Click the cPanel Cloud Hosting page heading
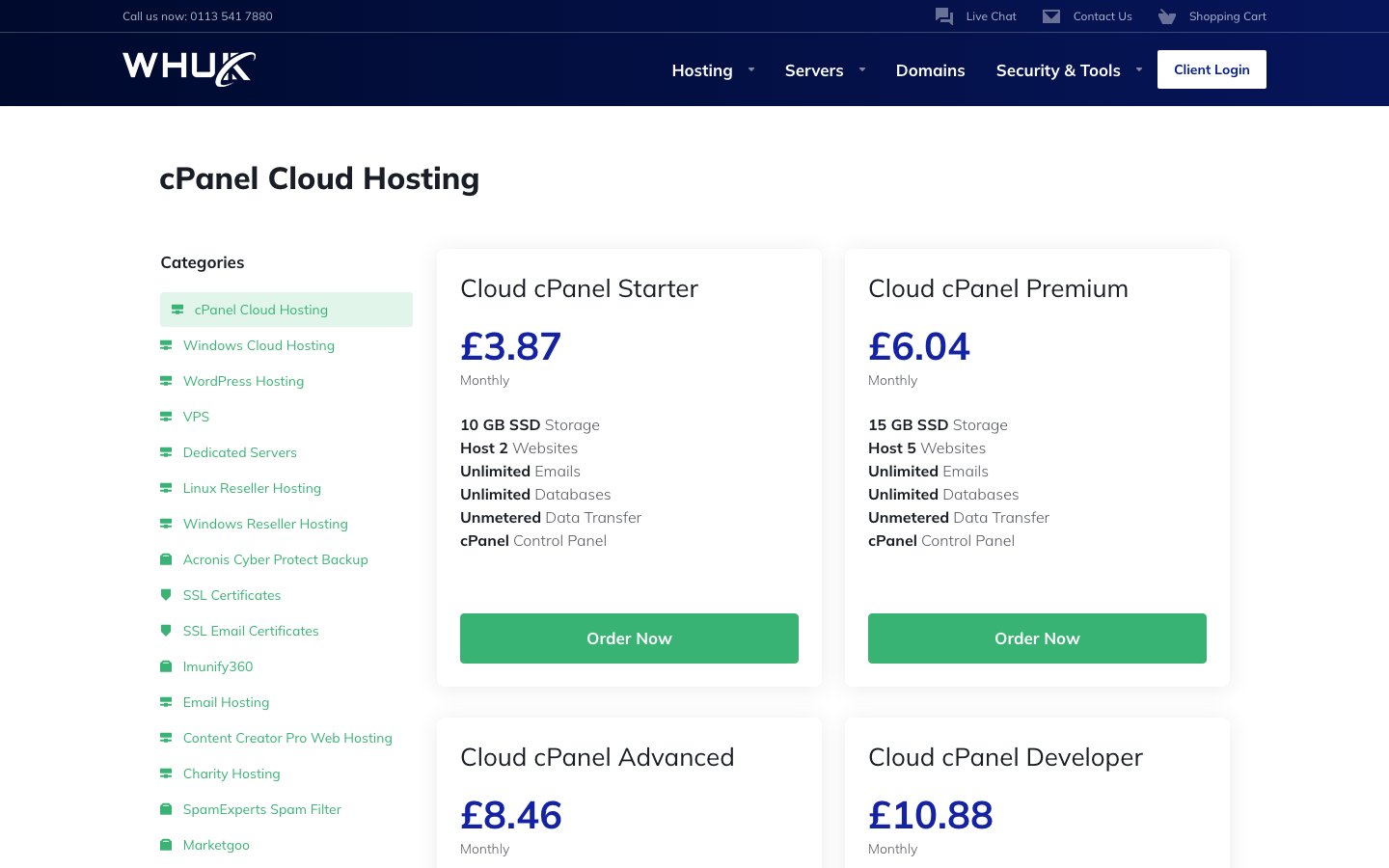This screenshot has height=868, width=1389. pyautogui.click(x=319, y=178)
